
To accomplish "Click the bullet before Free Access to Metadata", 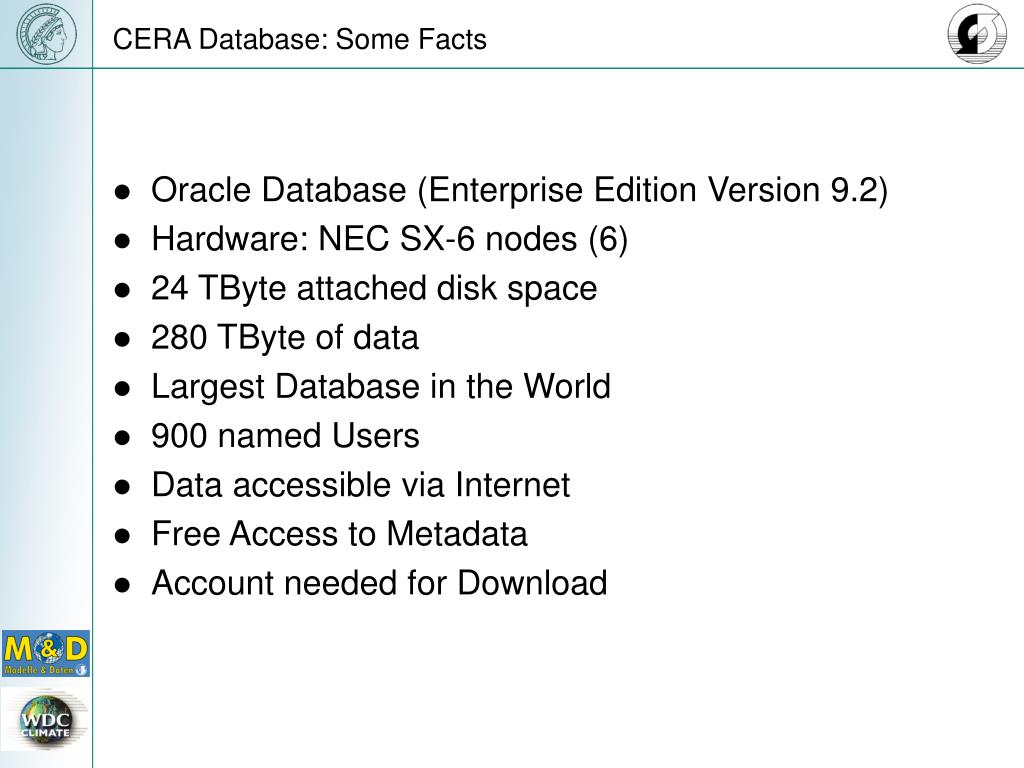I will coord(122,536).
